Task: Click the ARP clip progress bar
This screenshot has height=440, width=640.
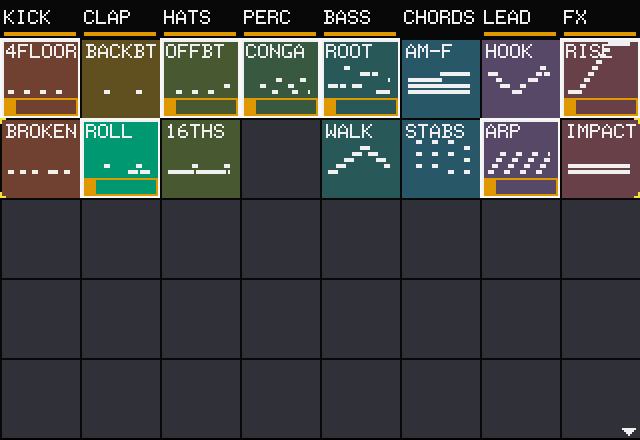Action: (x=520, y=187)
